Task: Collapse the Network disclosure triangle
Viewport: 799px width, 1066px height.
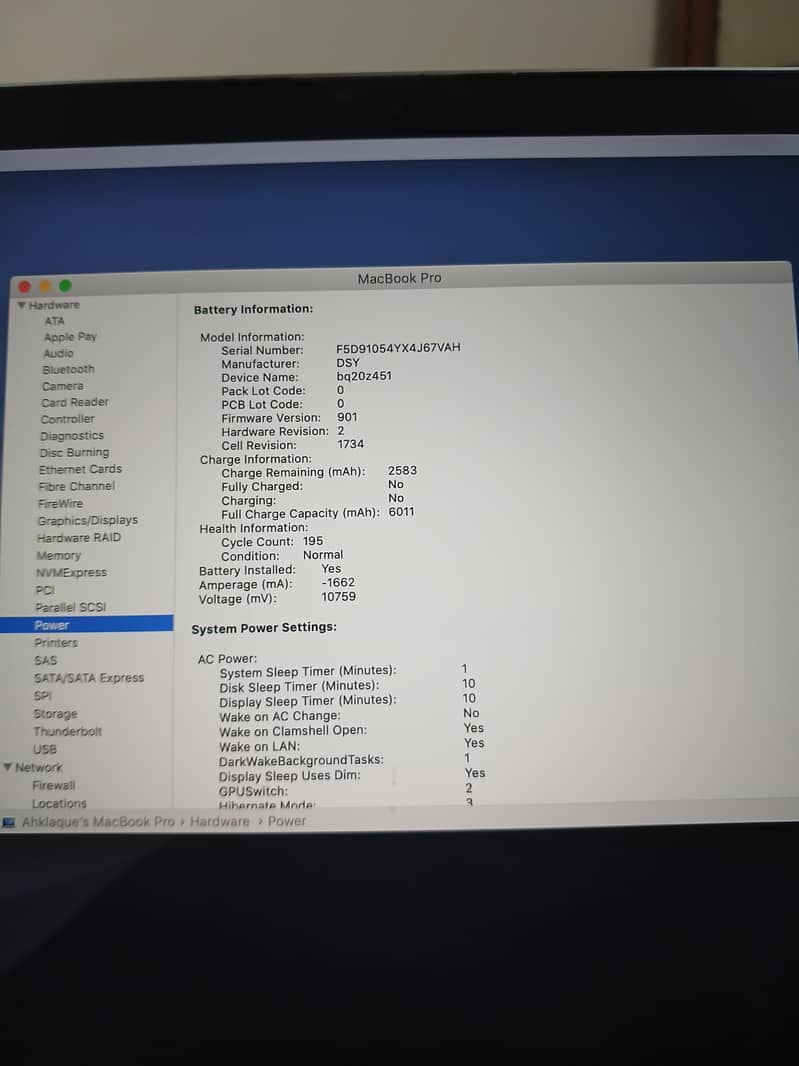Action: [7, 767]
